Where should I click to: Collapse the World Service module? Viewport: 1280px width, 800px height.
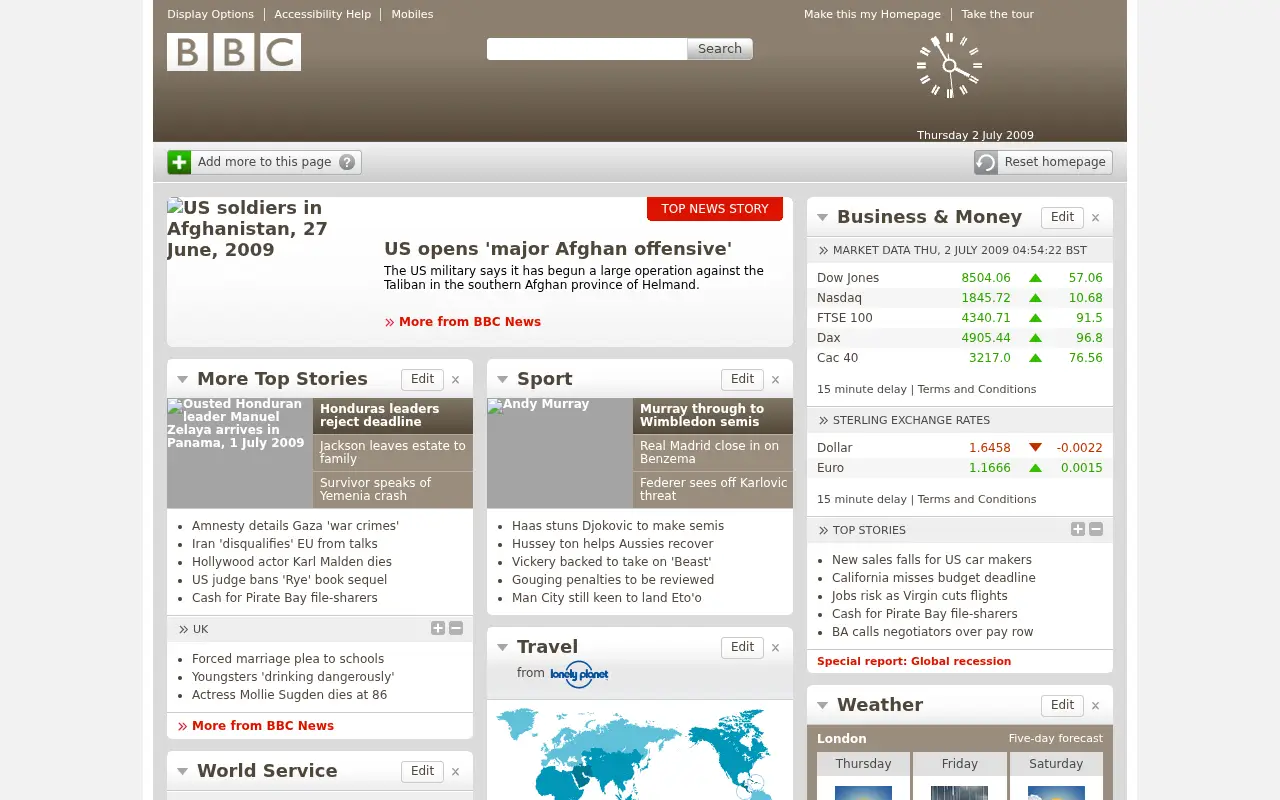[x=182, y=772]
